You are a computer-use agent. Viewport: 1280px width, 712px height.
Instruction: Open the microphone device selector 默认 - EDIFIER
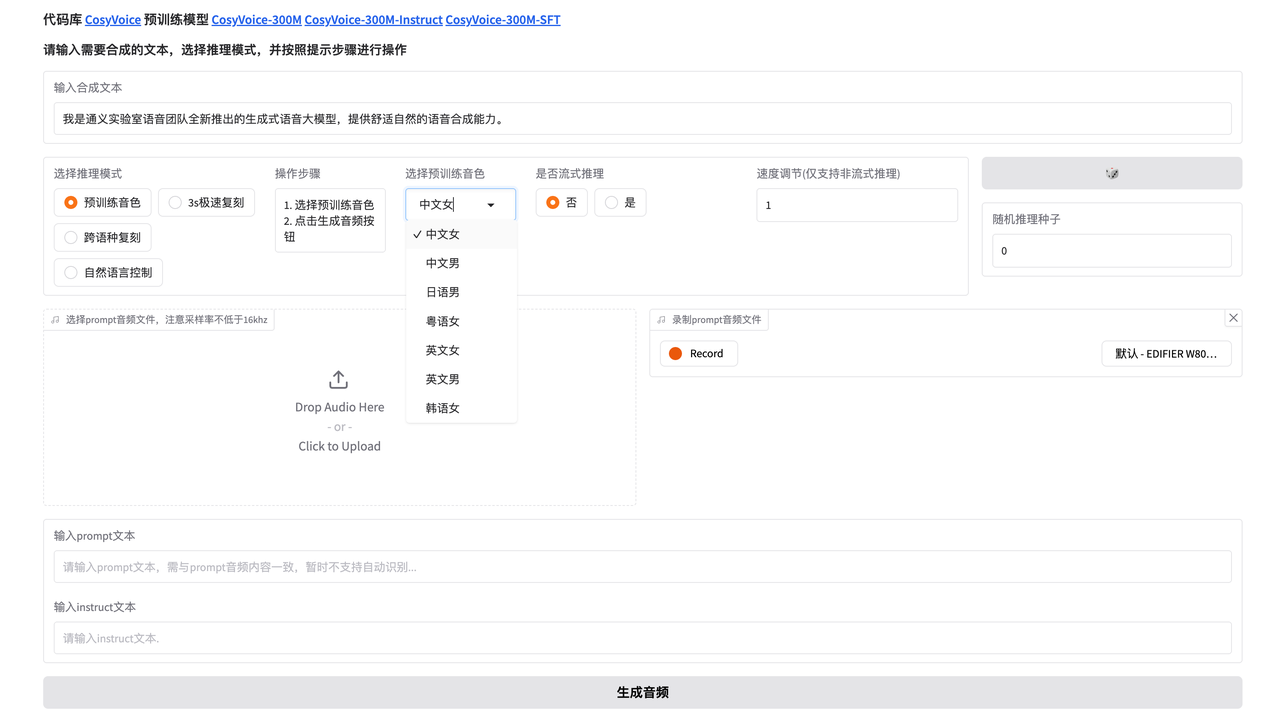[1166, 353]
